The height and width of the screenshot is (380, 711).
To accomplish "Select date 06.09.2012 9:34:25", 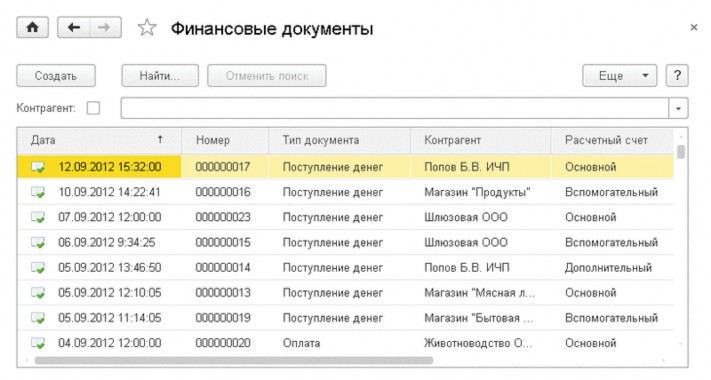I will 107,243.
